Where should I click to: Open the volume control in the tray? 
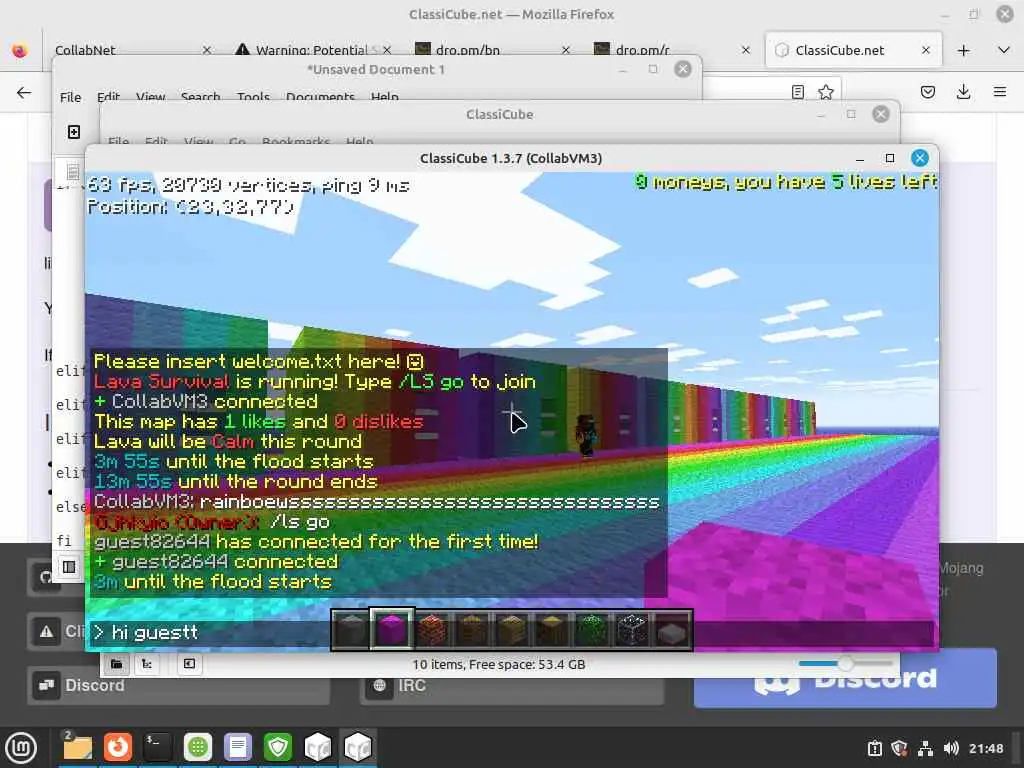(951, 748)
